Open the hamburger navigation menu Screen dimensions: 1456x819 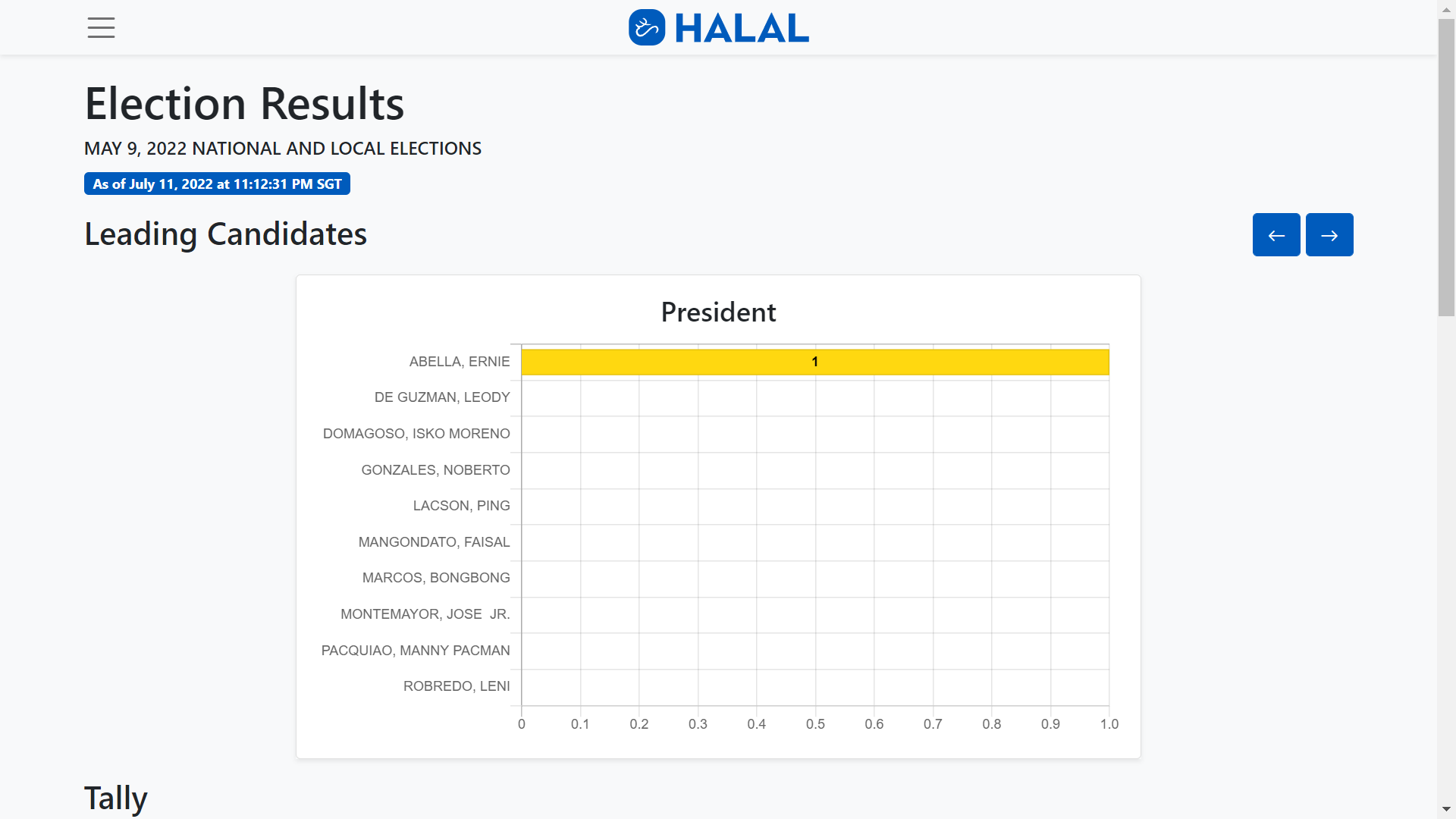click(x=101, y=28)
